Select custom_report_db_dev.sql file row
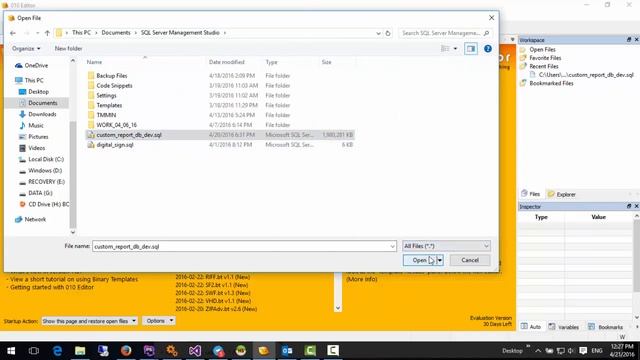 tap(220, 135)
